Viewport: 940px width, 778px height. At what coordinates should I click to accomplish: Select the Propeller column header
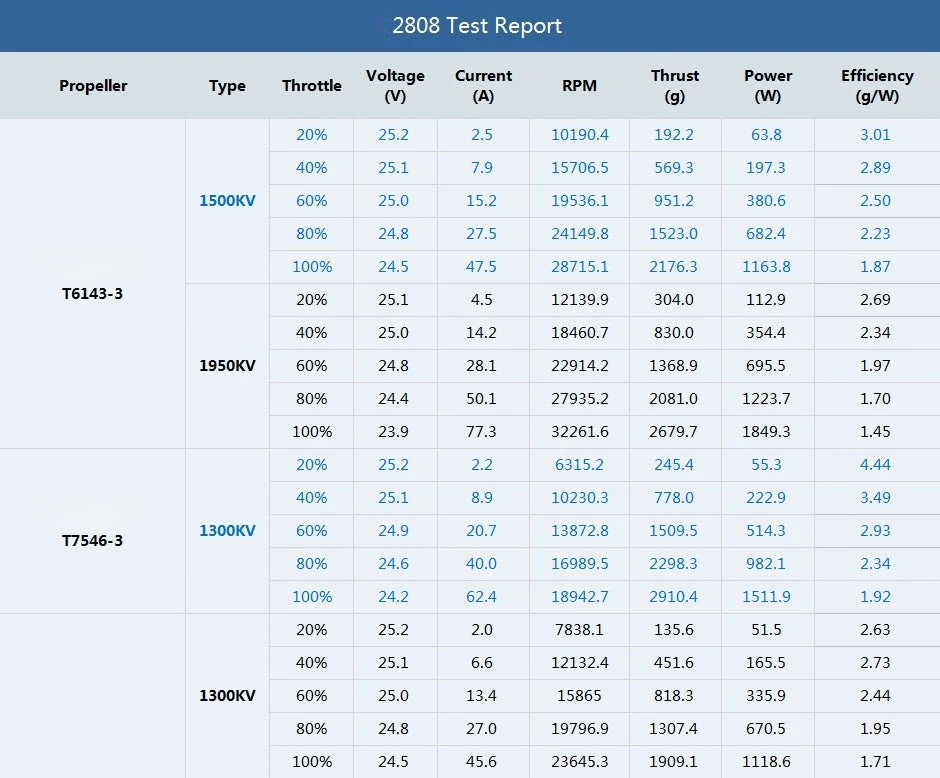tap(93, 86)
